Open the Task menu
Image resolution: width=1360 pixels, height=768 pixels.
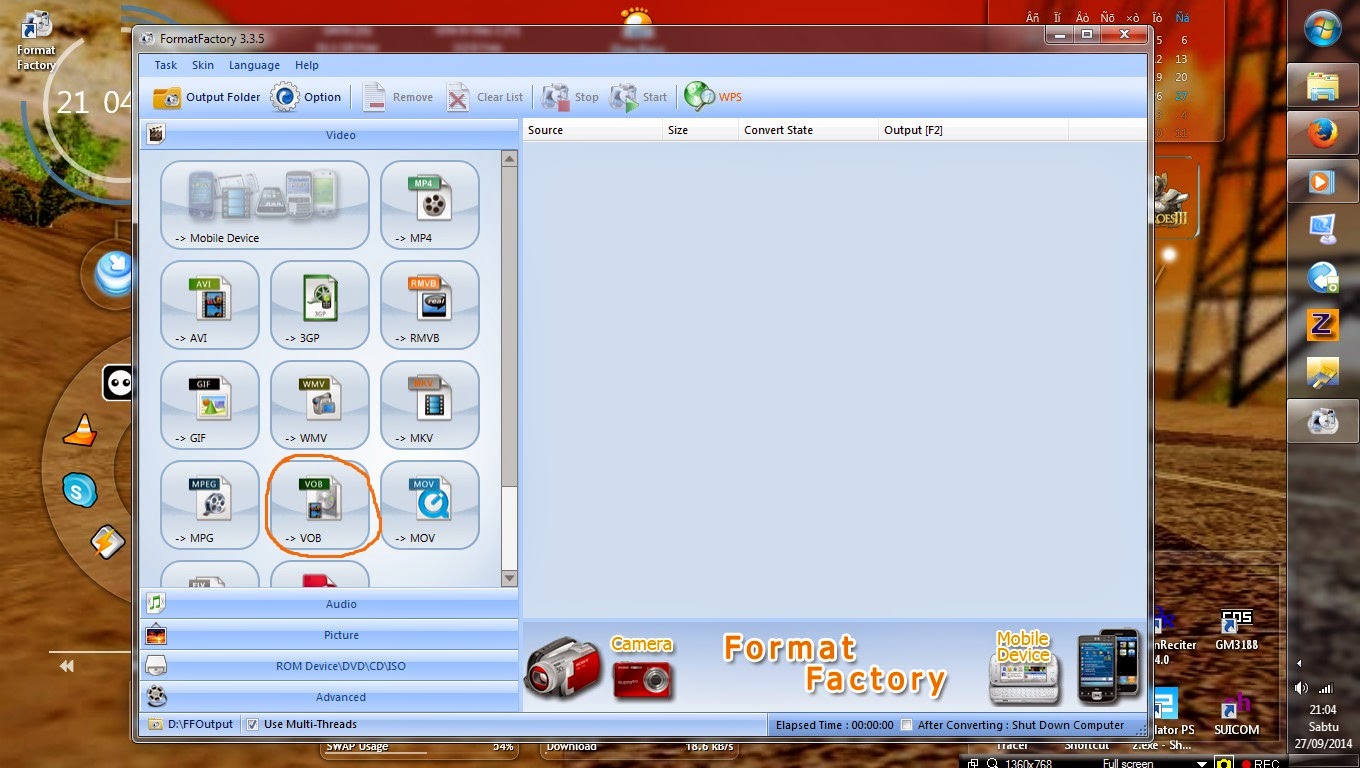click(x=166, y=65)
